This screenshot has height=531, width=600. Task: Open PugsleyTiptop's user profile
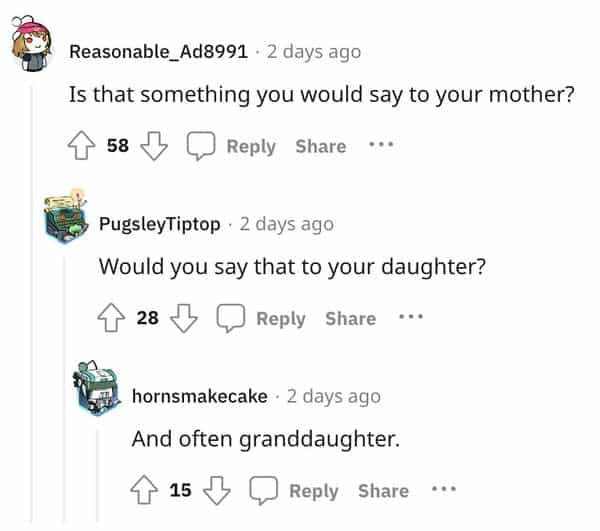[x=160, y=224]
